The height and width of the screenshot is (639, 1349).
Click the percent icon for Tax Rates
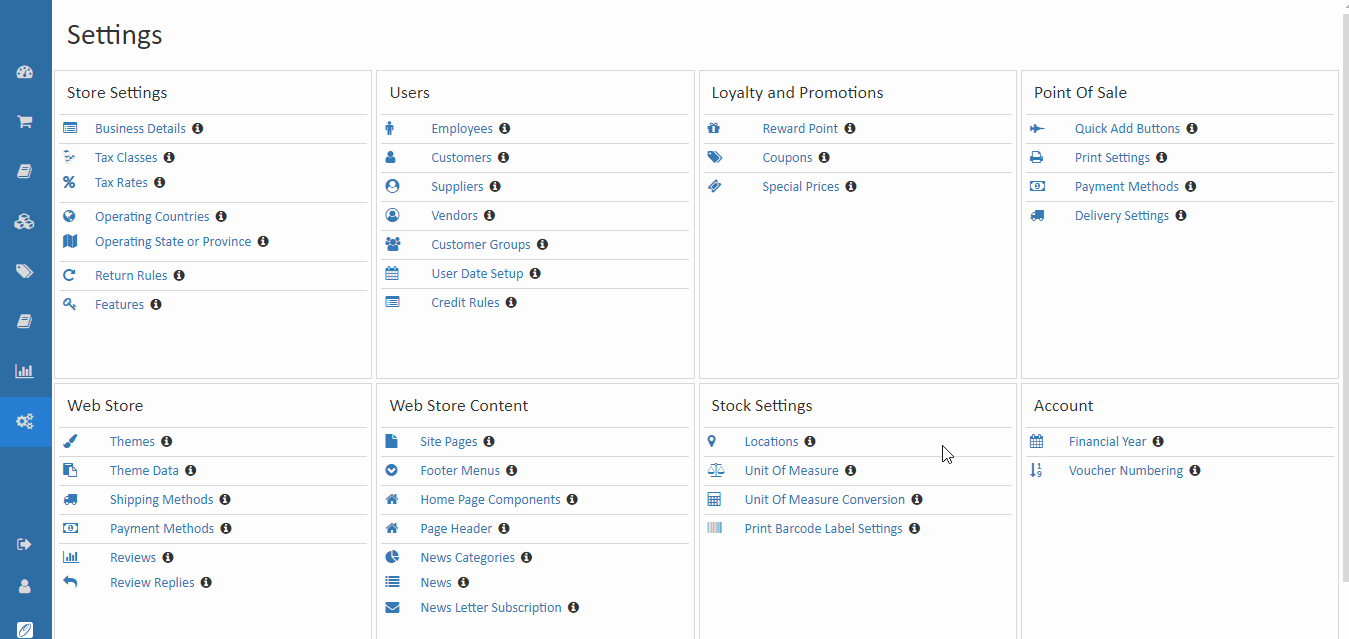pyautogui.click(x=69, y=183)
